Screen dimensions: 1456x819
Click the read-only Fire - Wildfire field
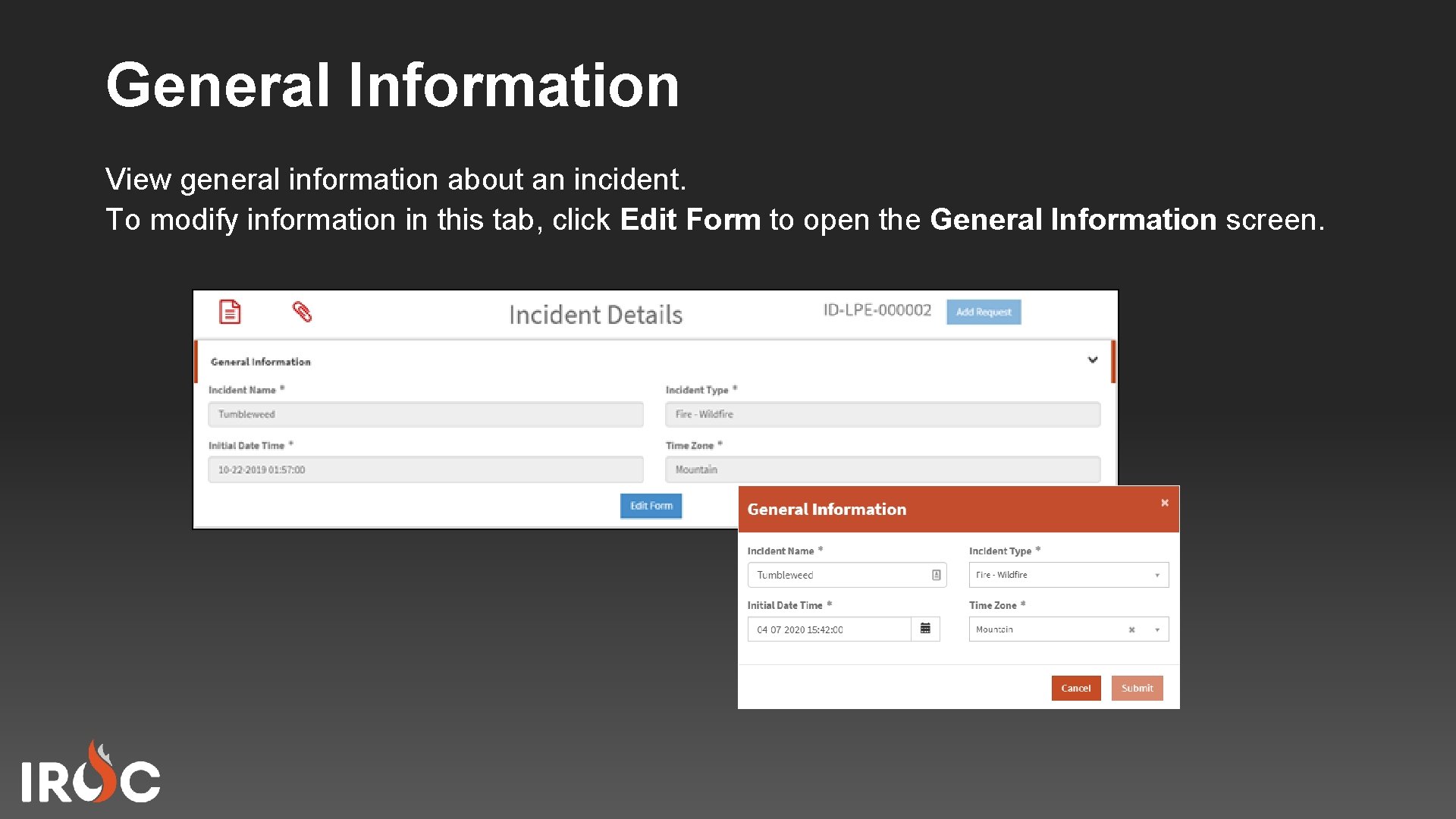point(882,414)
